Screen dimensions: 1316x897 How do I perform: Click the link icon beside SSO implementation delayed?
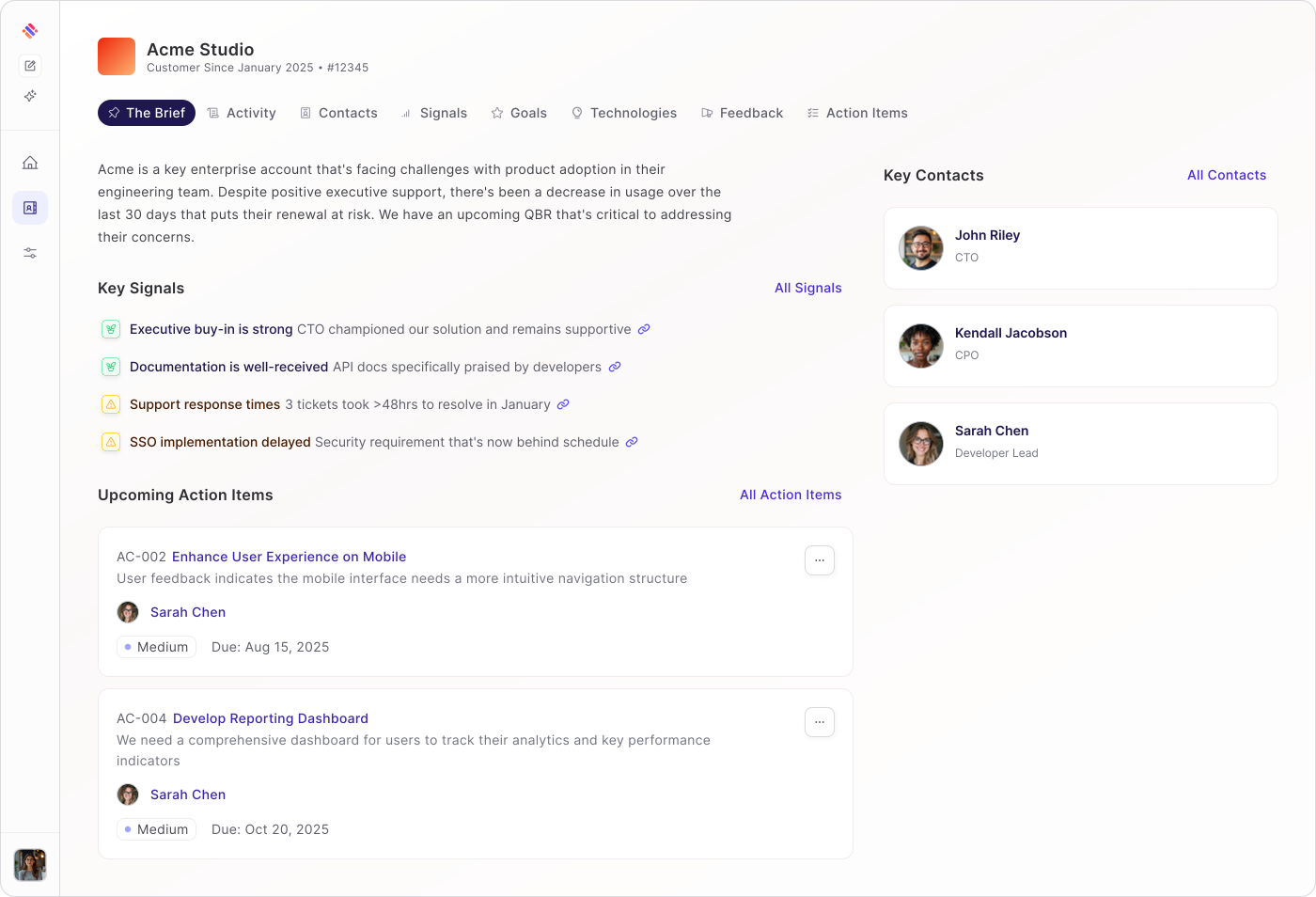tap(631, 442)
